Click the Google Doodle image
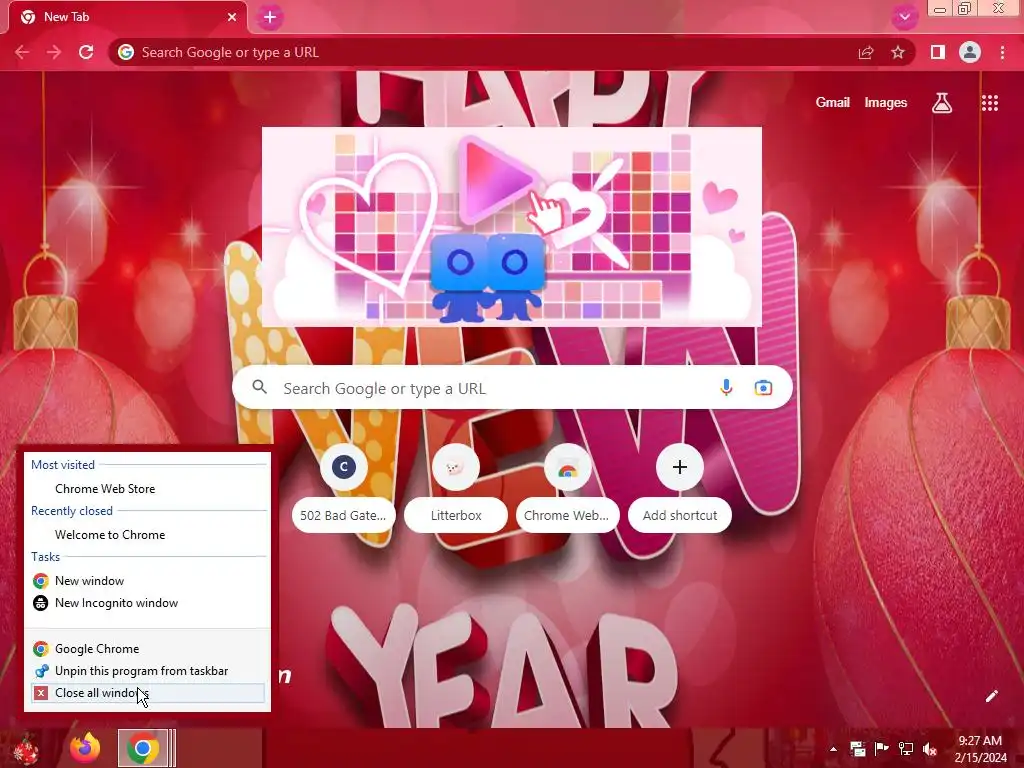Viewport: 1024px width, 768px height. tap(511, 227)
